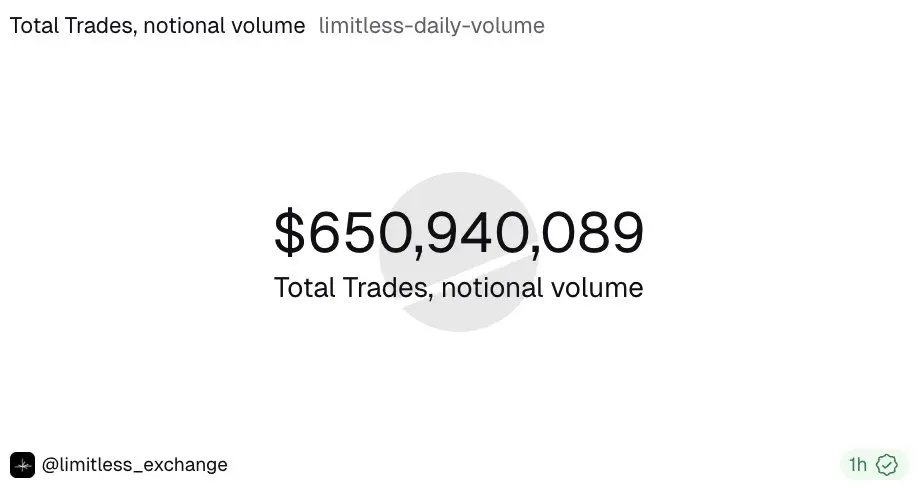Select the $650,940,089 counter value
918x492 pixels.
click(459, 233)
